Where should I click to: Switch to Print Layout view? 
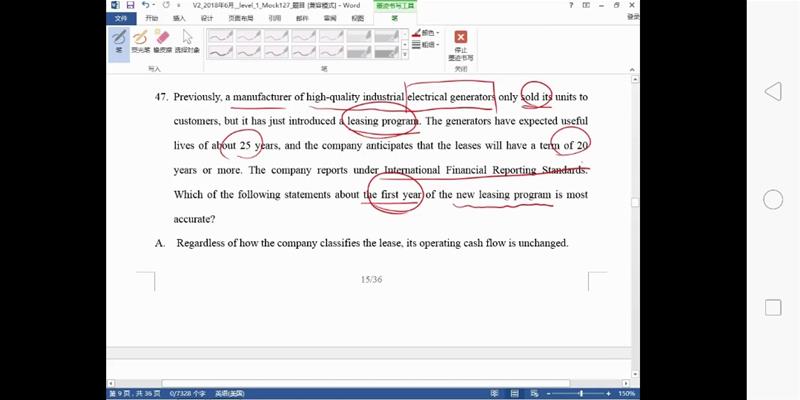coord(515,394)
